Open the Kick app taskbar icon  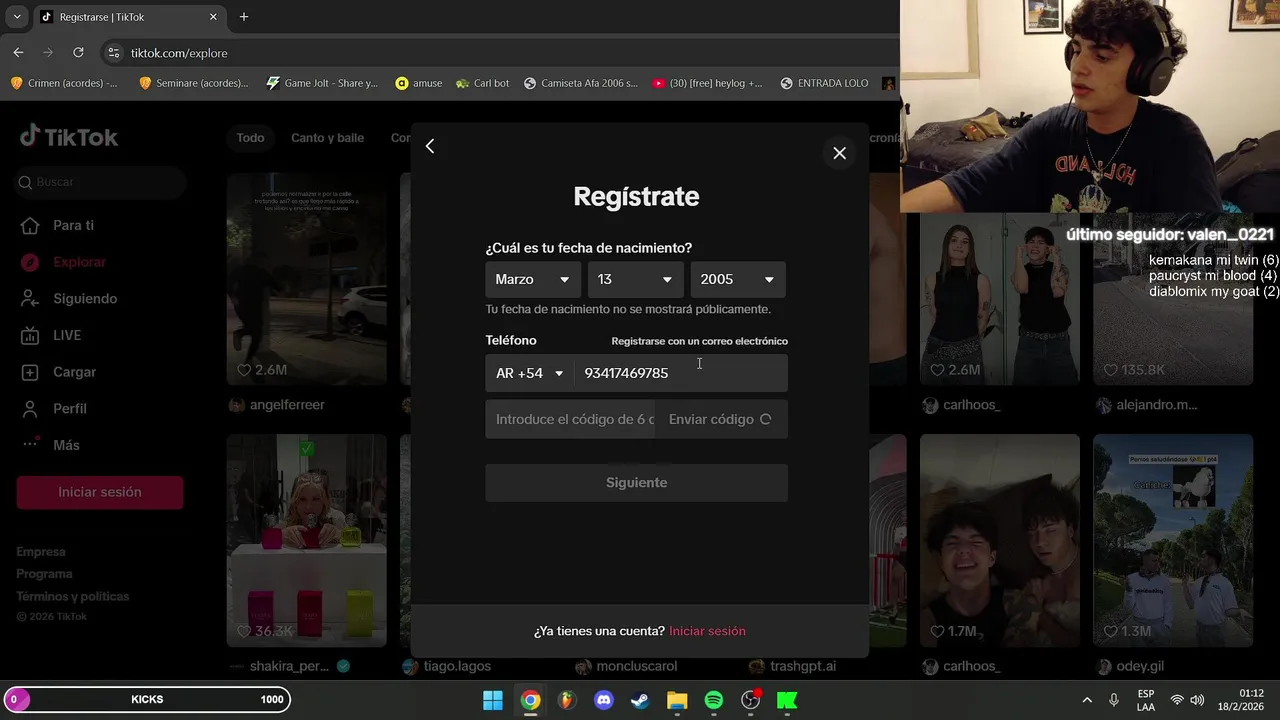pyautogui.click(x=787, y=700)
